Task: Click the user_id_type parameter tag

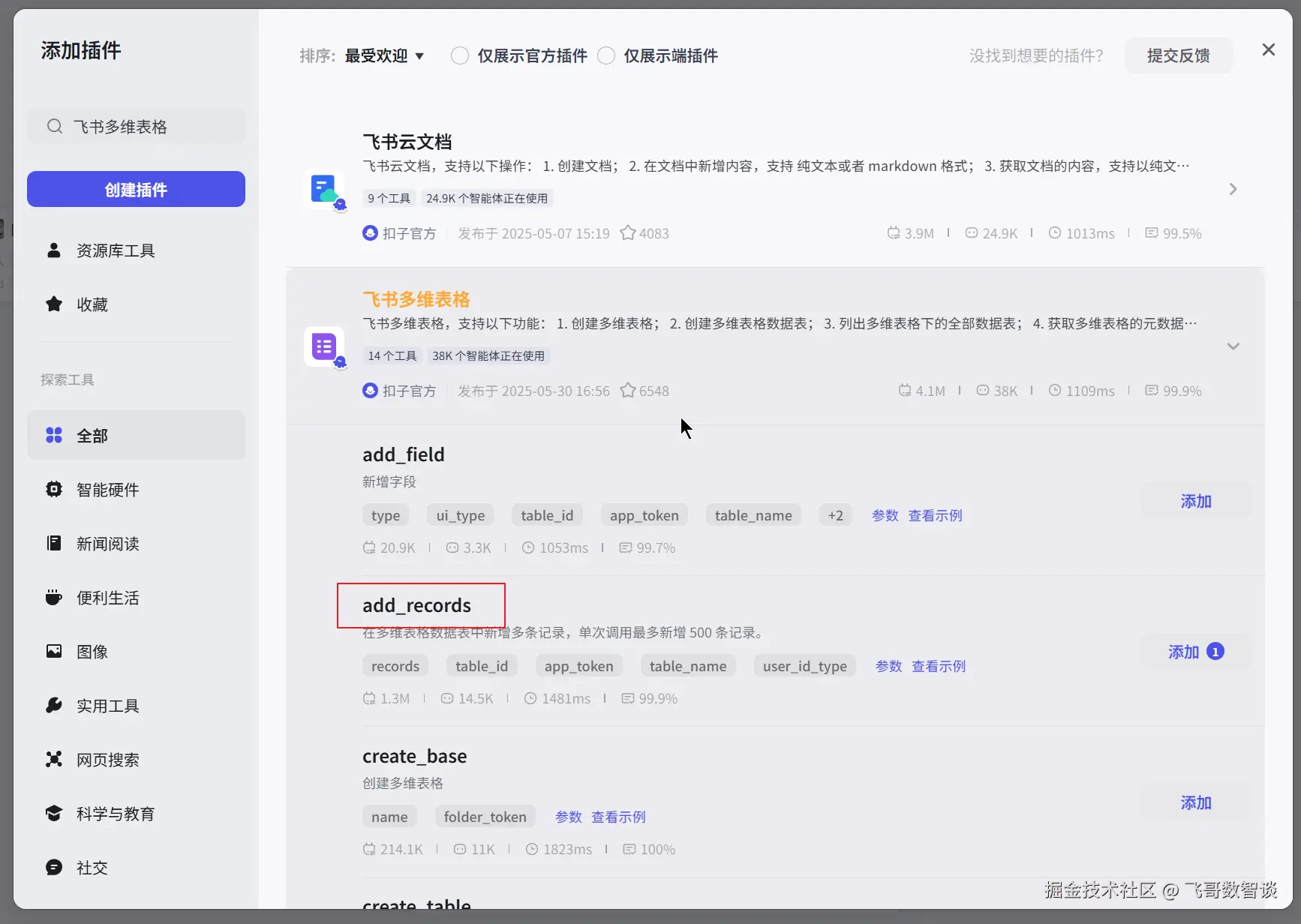Action: coord(805,666)
